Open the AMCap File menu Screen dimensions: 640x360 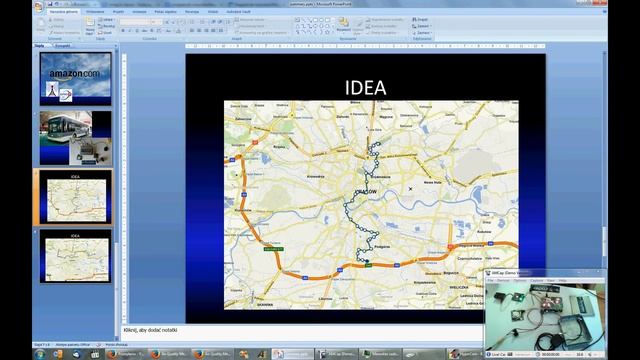[x=490, y=280]
